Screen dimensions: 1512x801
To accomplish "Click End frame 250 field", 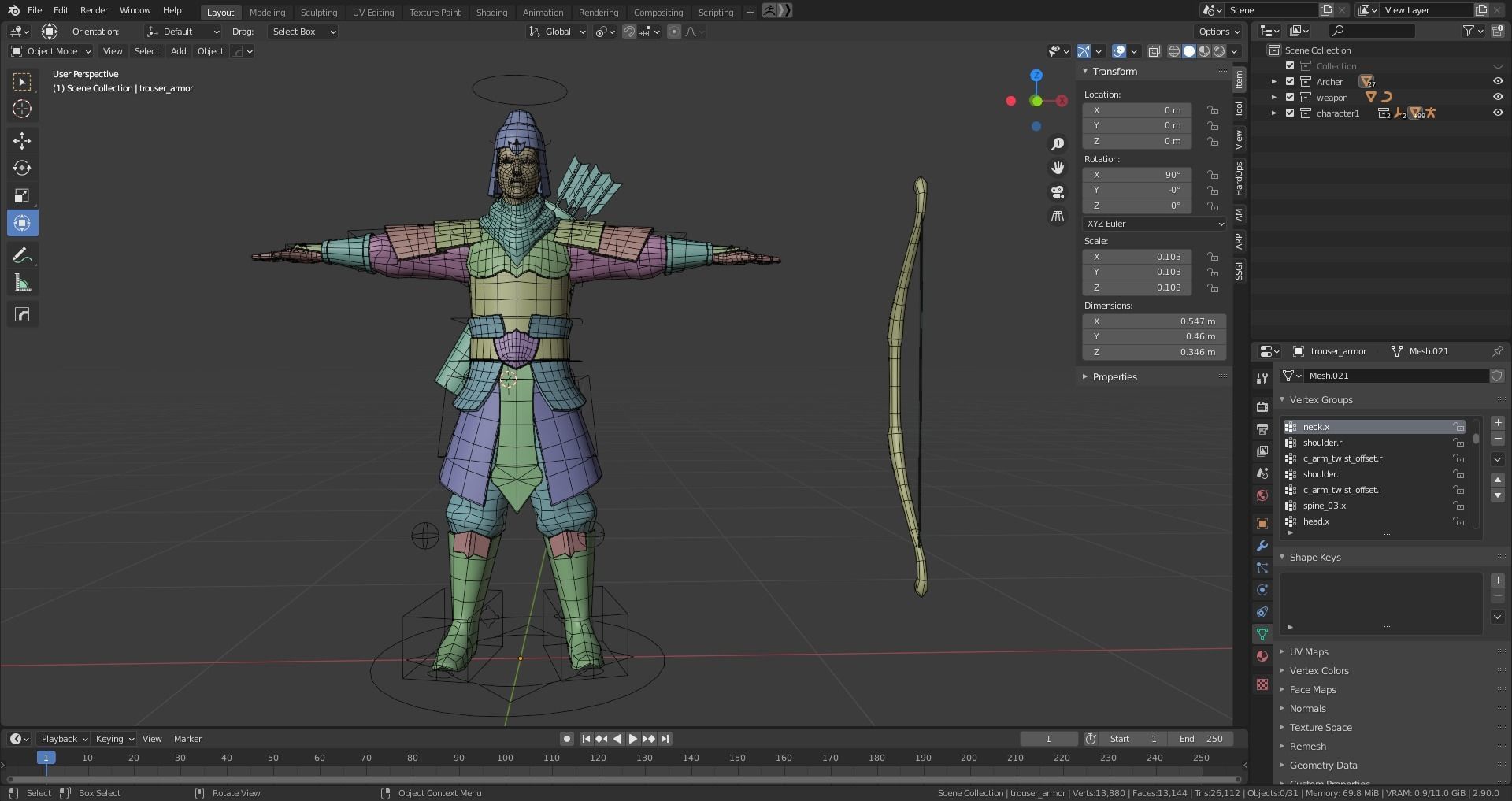I will coord(1201,739).
